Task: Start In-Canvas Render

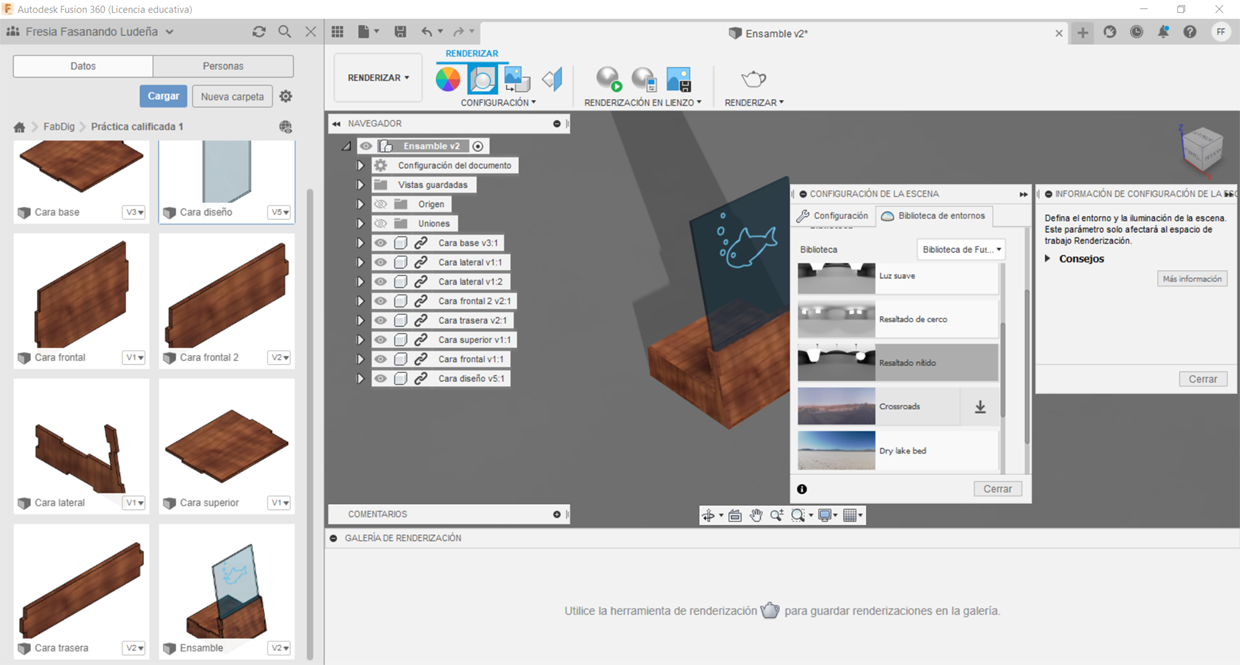Action: pyautogui.click(x=608, y=79)
